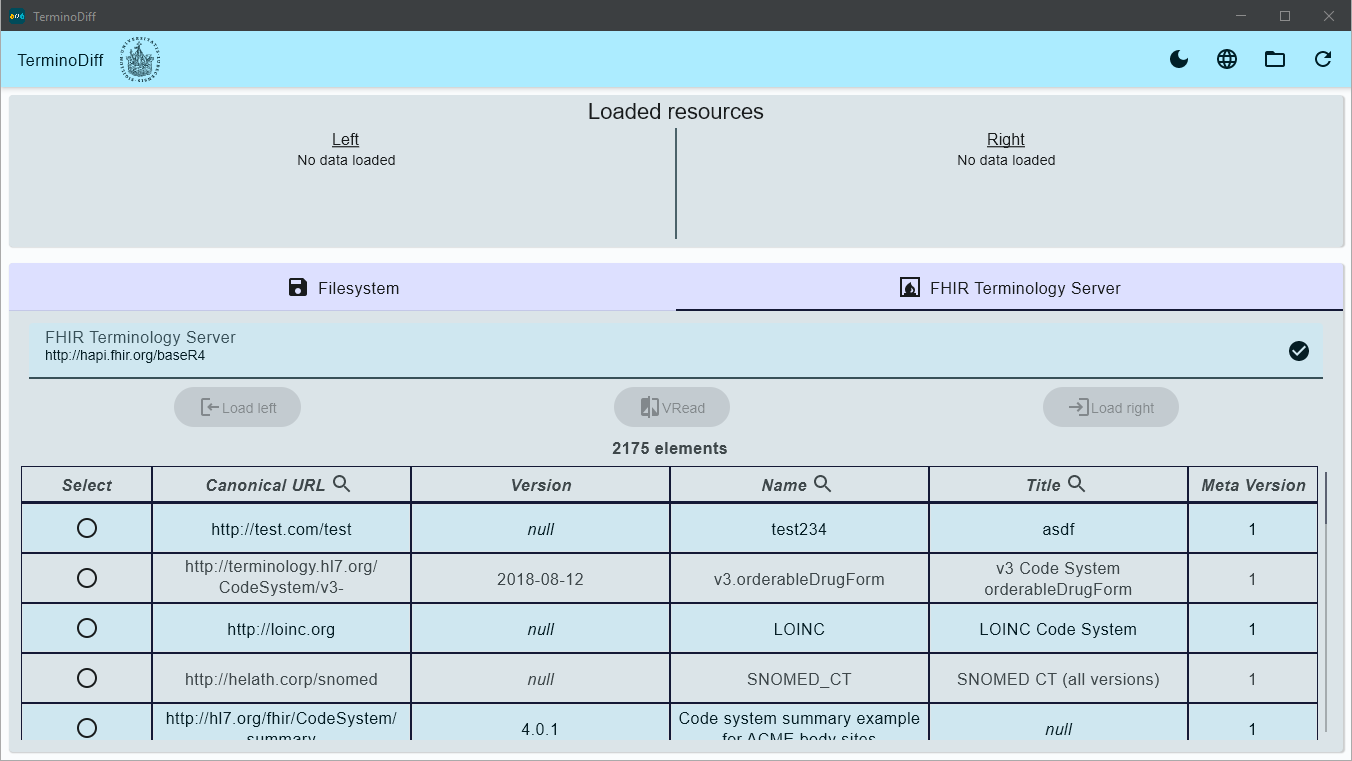The height and width of the screenshot is (761, 1352).
Task: Click the 2175 elements count label
Action: (x=670, y=448)
